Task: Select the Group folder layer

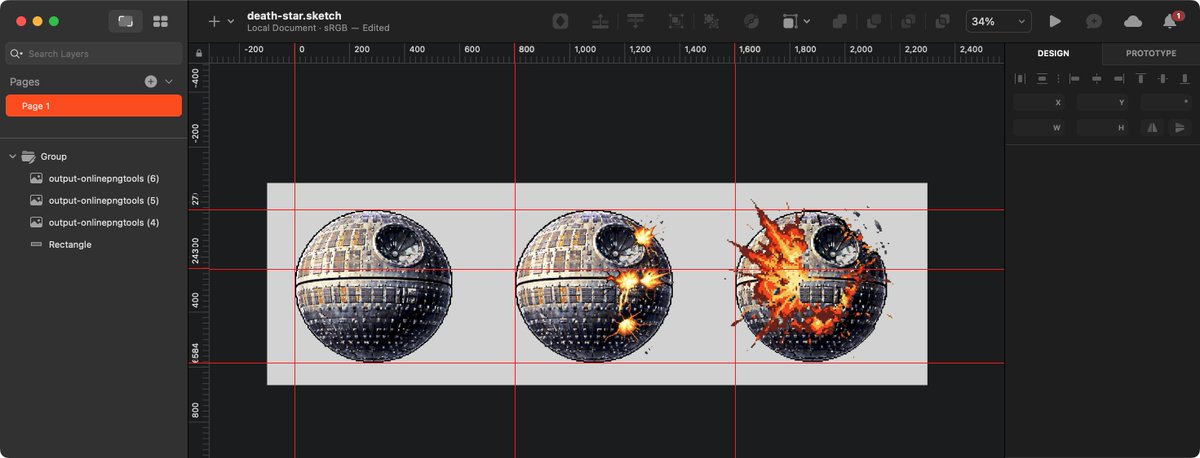Action: tap(94, 157)
